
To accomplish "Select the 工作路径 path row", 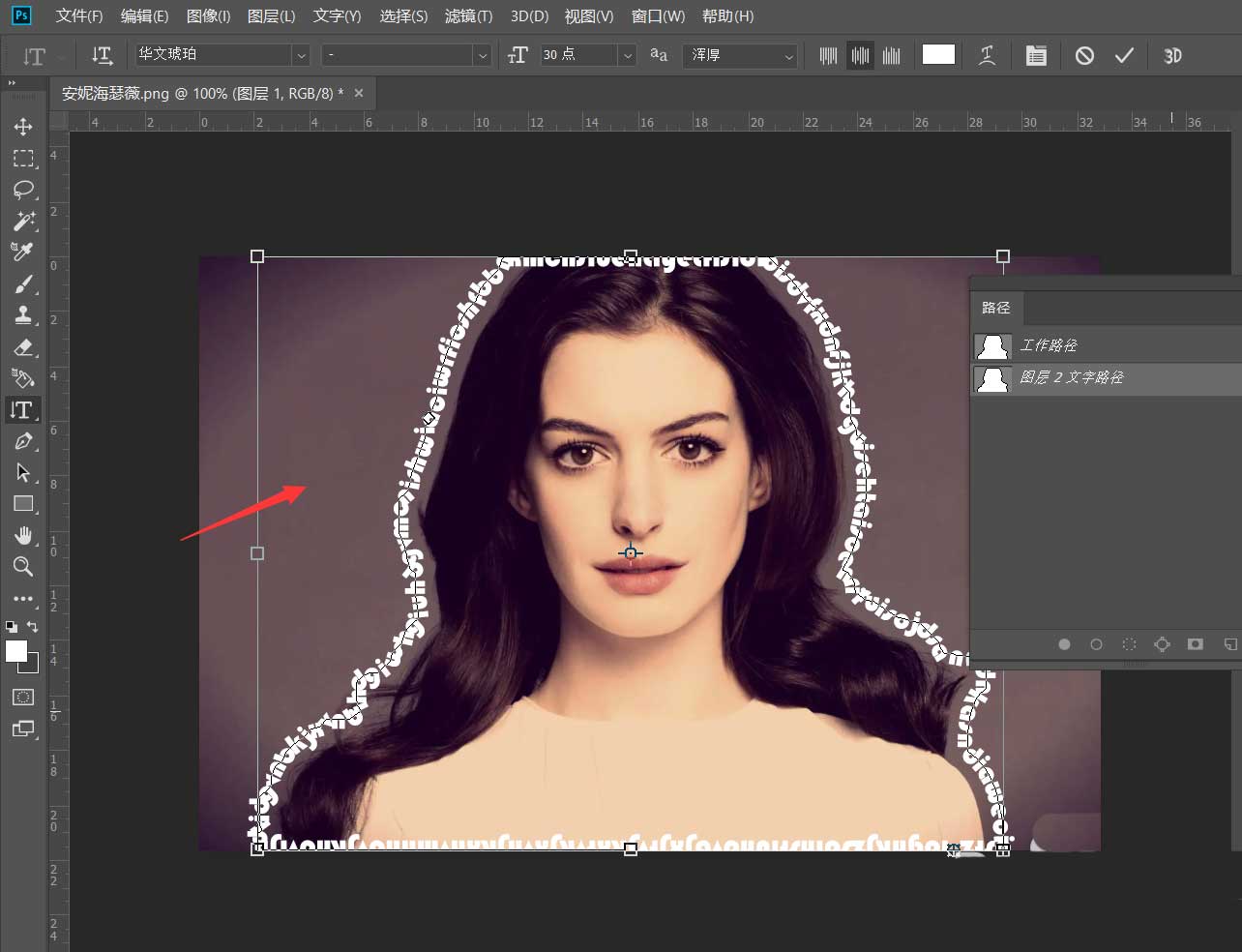I will click(1106, 345).
